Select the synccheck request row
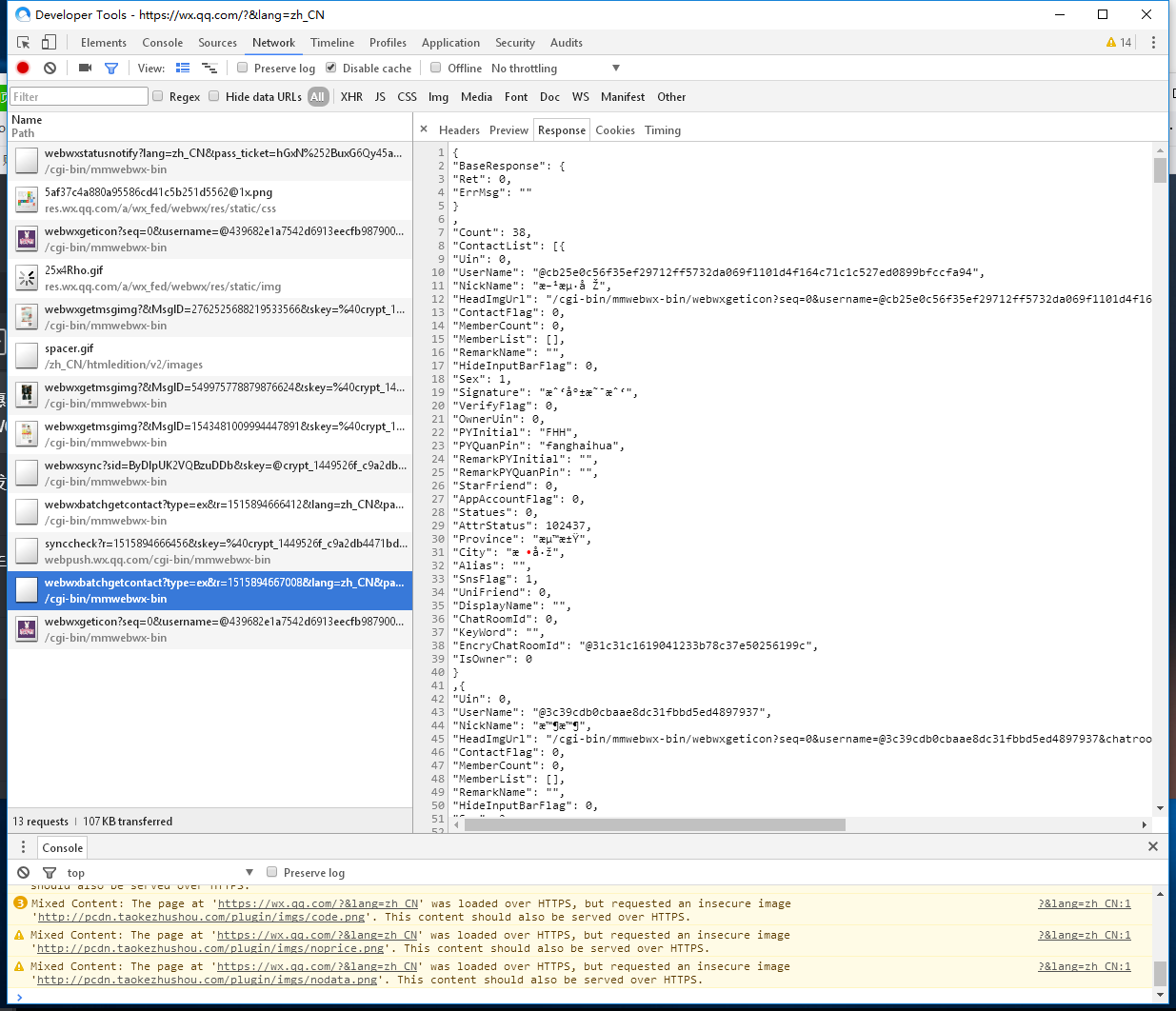The width and height of the screenshot is (1176, 1011). (x=209, y=551)
